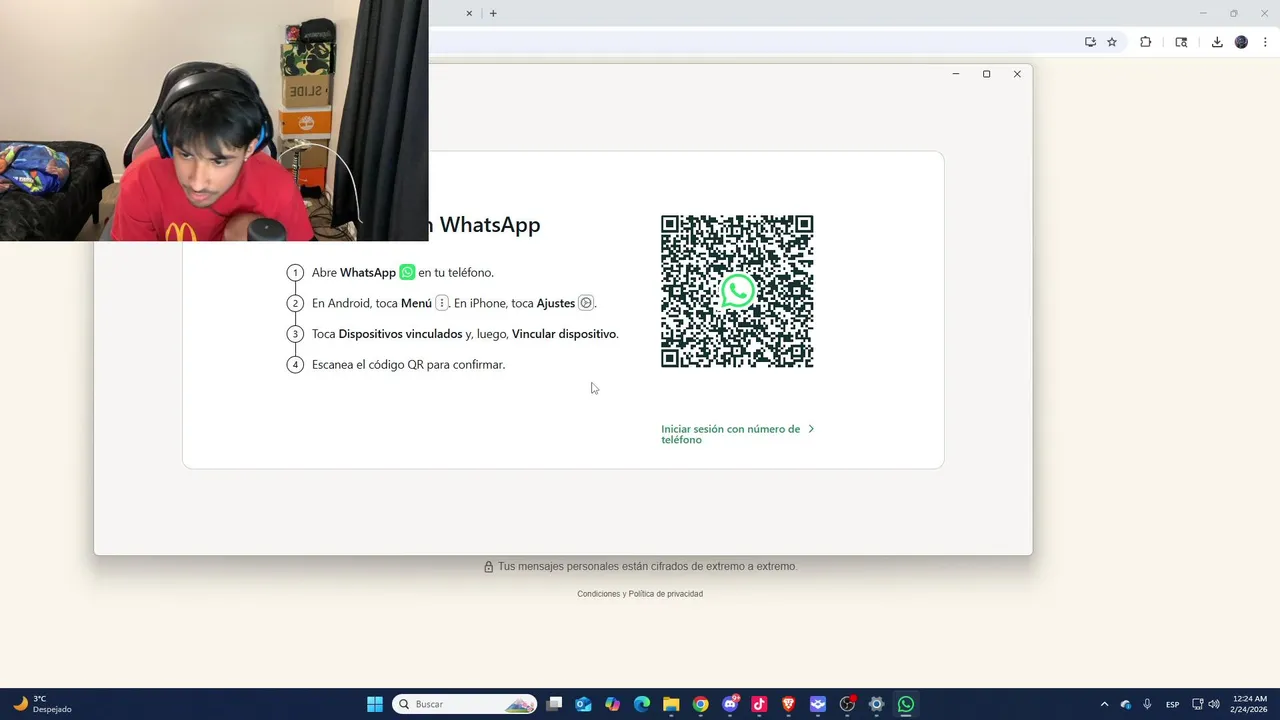Click the Menú three-dot icon in step 2
Image resolution: width=1280 pixels, height=720 pixels.
(x=442, y=303)
